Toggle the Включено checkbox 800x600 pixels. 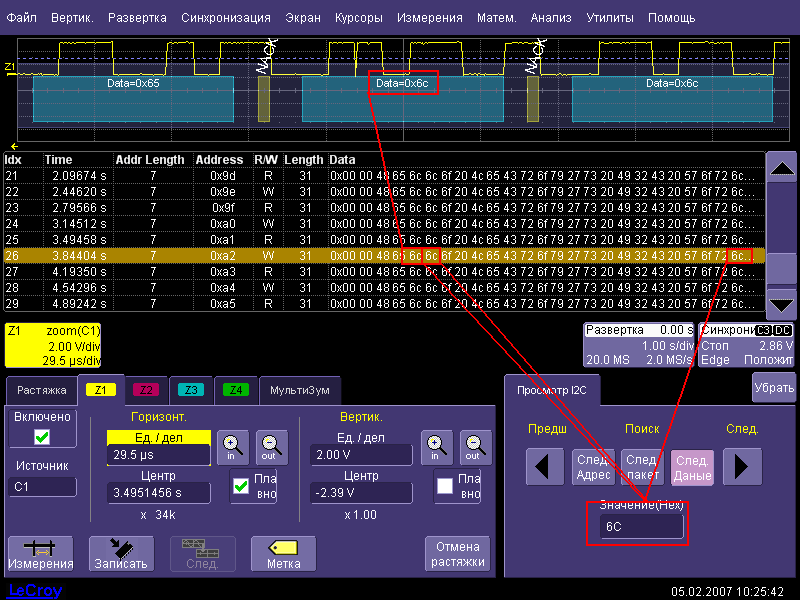pyautogui.click(x=40, y=437)
